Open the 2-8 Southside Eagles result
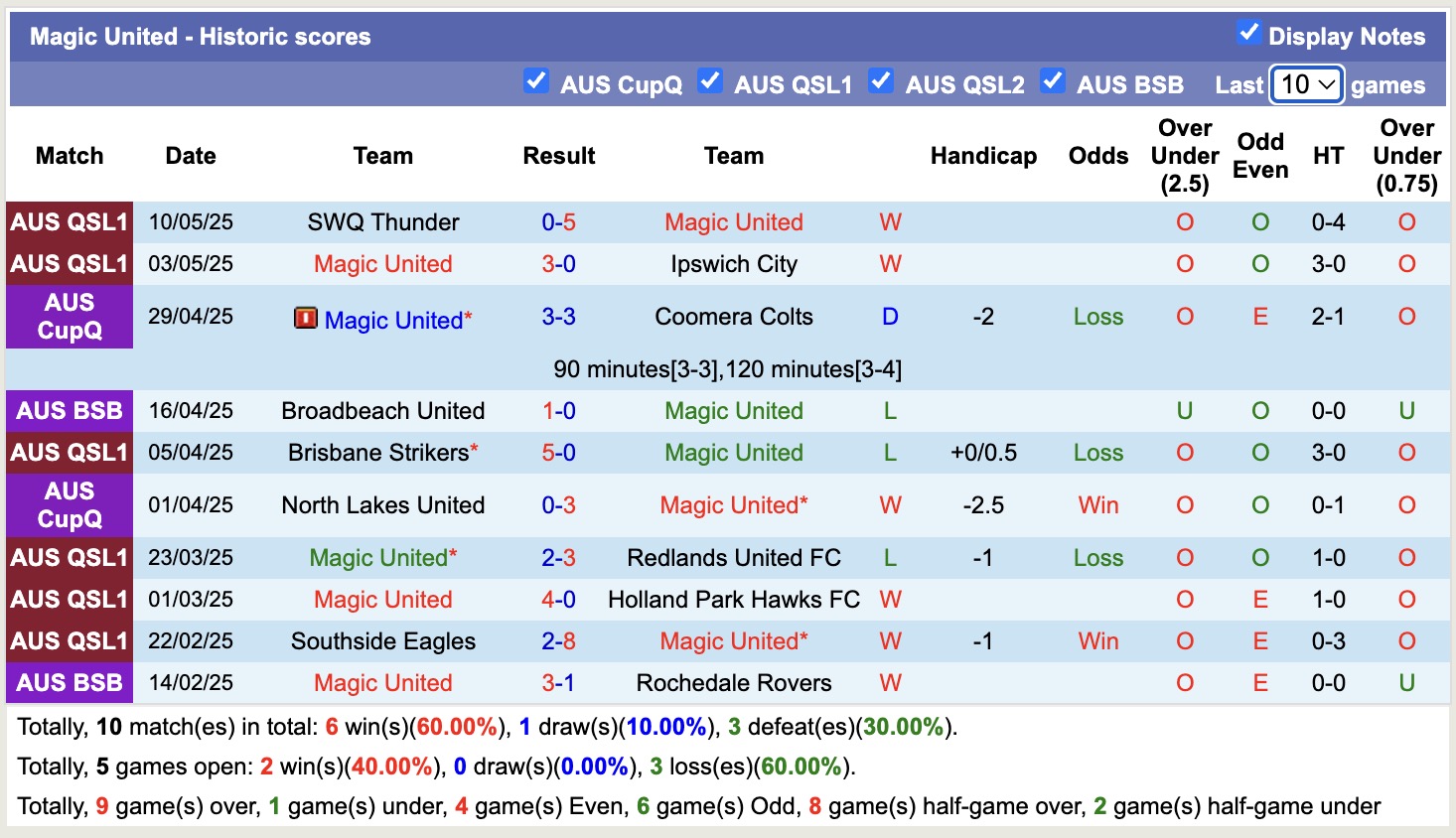Screen dimensions: 1456x838 [x=558, y=641]
